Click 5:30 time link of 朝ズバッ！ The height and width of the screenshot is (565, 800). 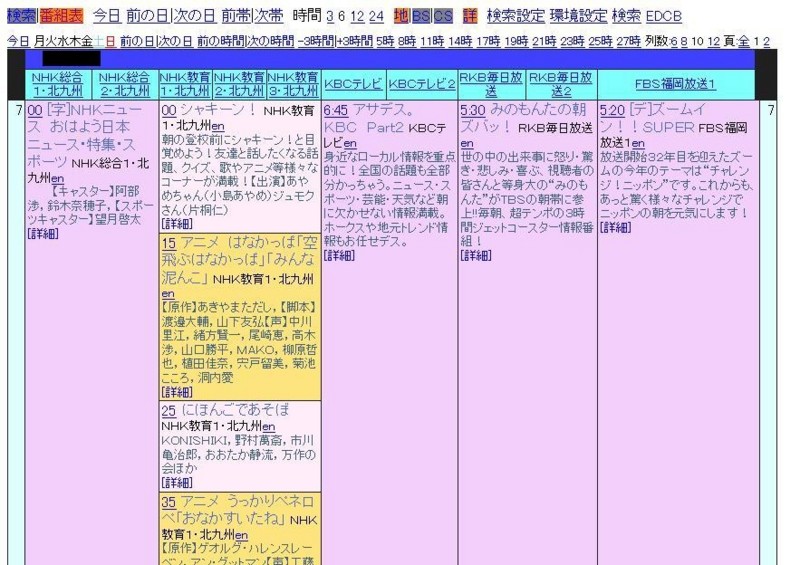(x=472, y=111)
